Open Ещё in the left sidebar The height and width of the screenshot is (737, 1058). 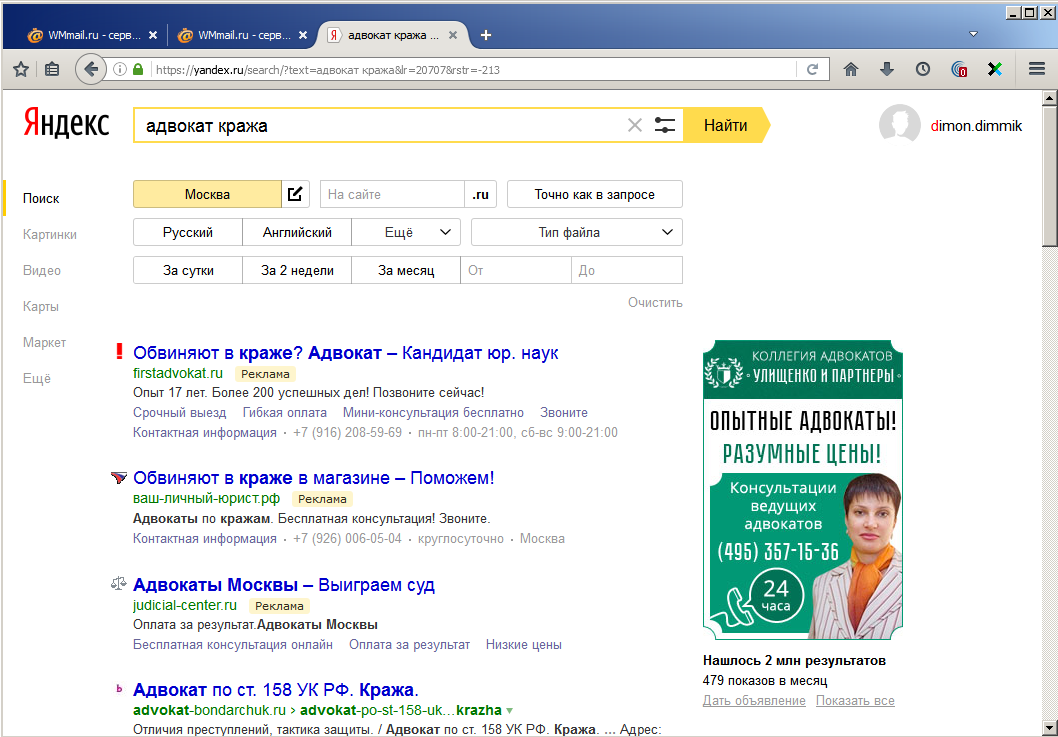point(37,379)
